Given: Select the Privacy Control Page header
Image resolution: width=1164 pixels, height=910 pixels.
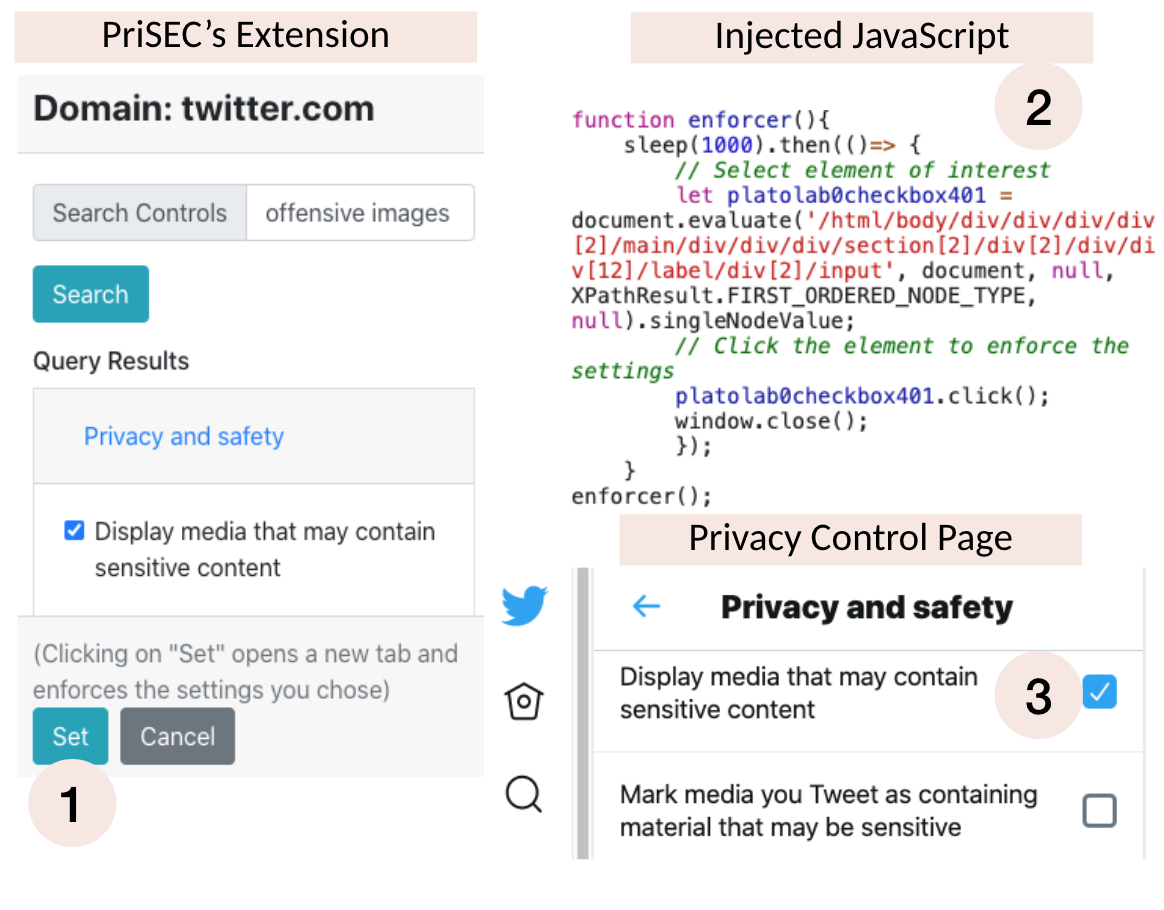Looking at the screenshot, I should click(850, 539).
